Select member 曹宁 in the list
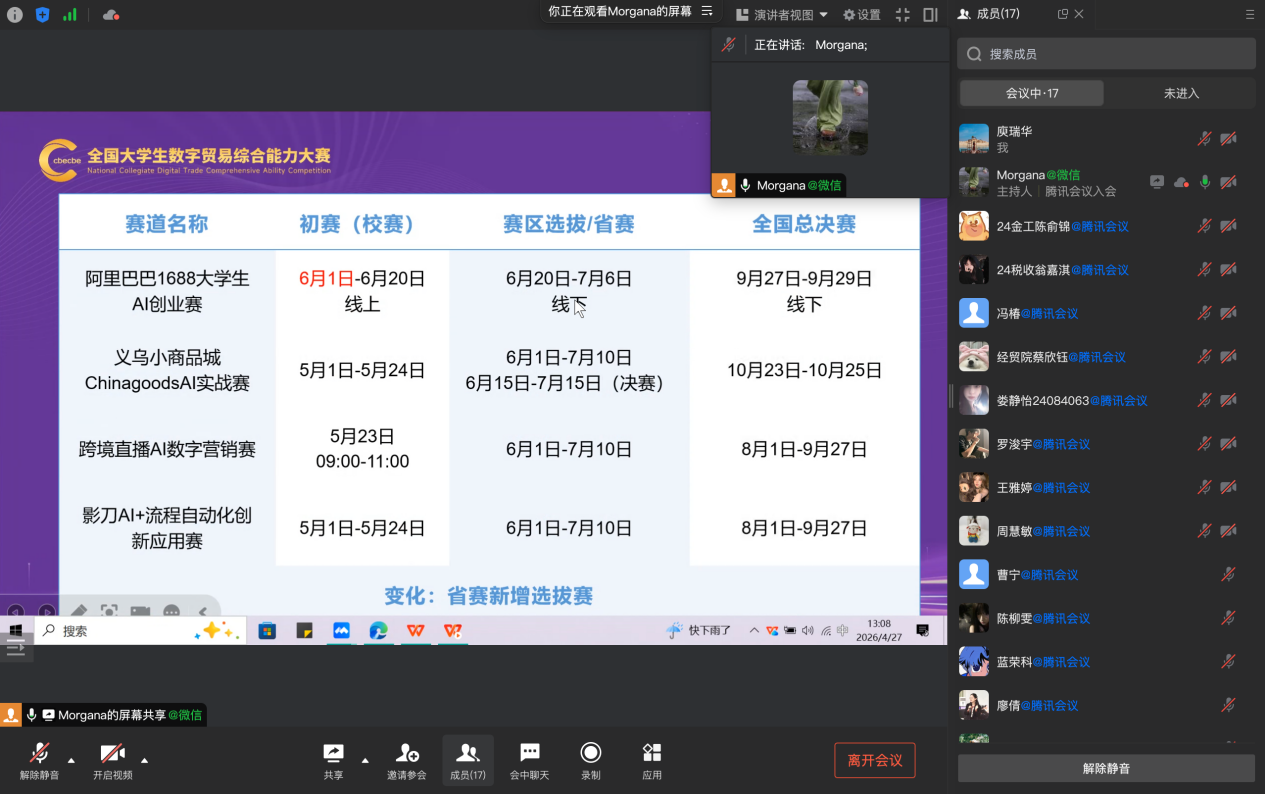This screenshot has width=1265, height=794. point(1106,574)
